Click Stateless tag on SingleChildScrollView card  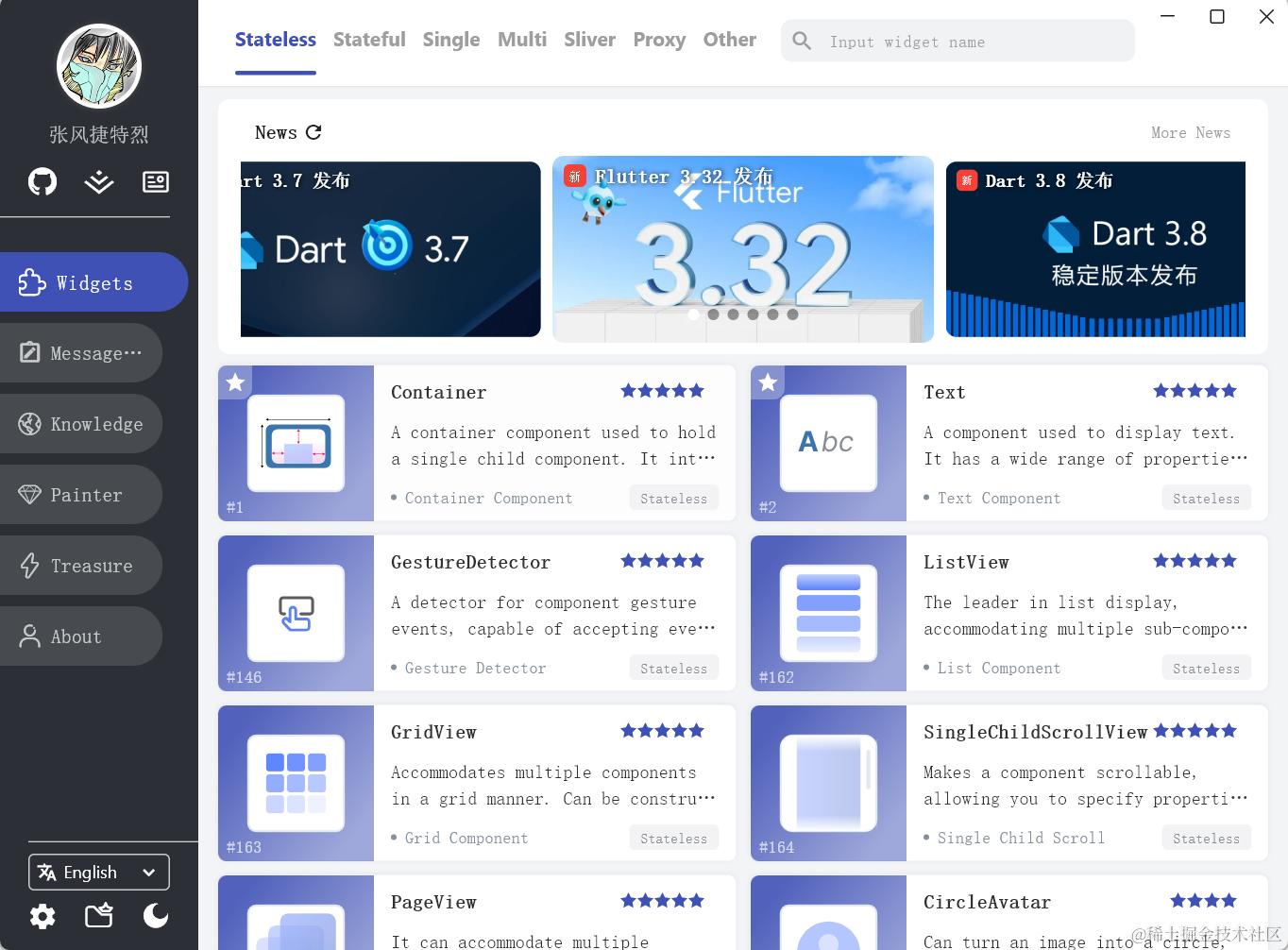1206,838
